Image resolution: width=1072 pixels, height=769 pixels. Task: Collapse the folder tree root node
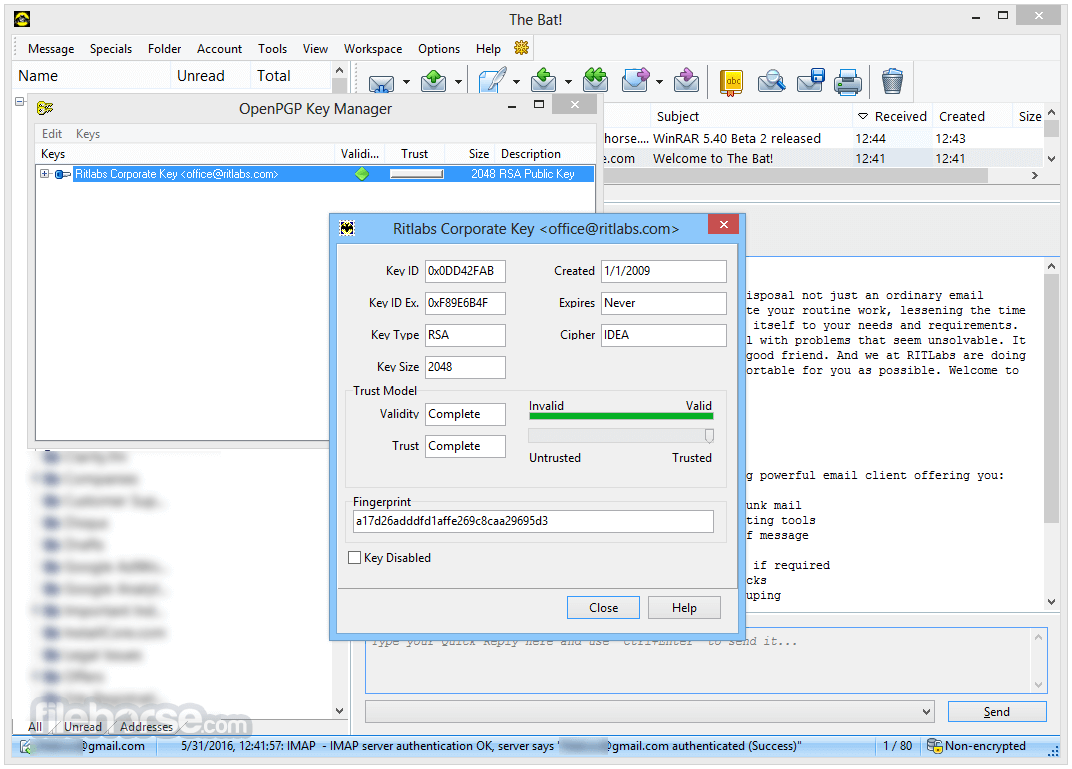click(x=20, y=101)
